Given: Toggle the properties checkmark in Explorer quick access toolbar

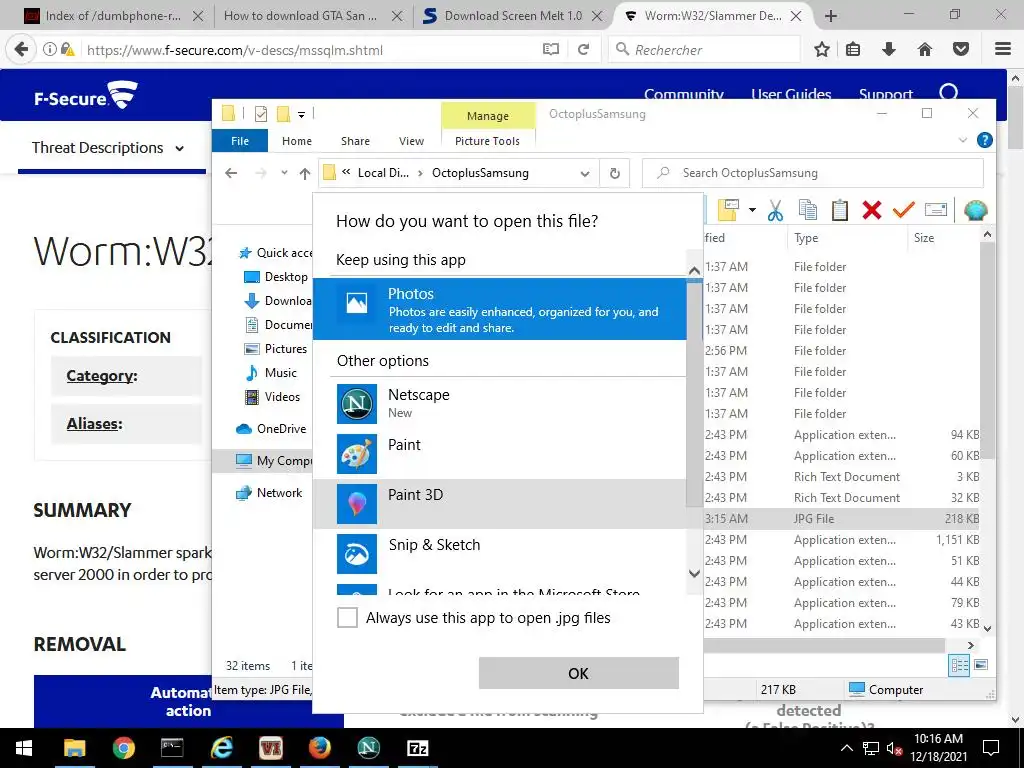Looking at the screenshot, I should pos(261,114).
